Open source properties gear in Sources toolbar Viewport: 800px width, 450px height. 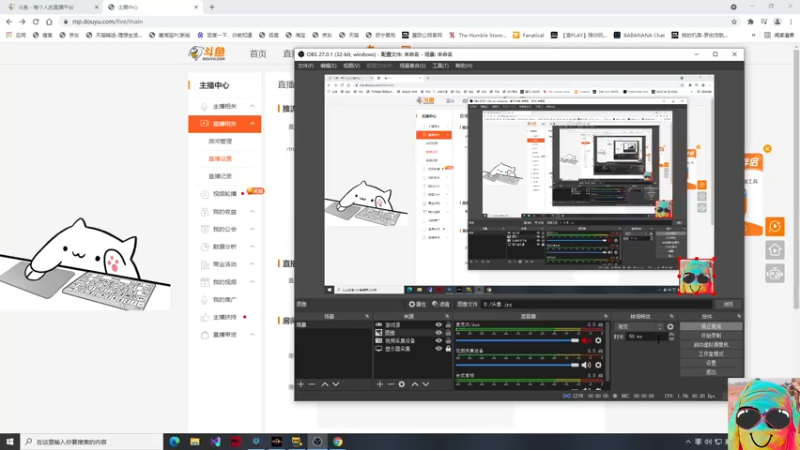[x=402, y=384]
